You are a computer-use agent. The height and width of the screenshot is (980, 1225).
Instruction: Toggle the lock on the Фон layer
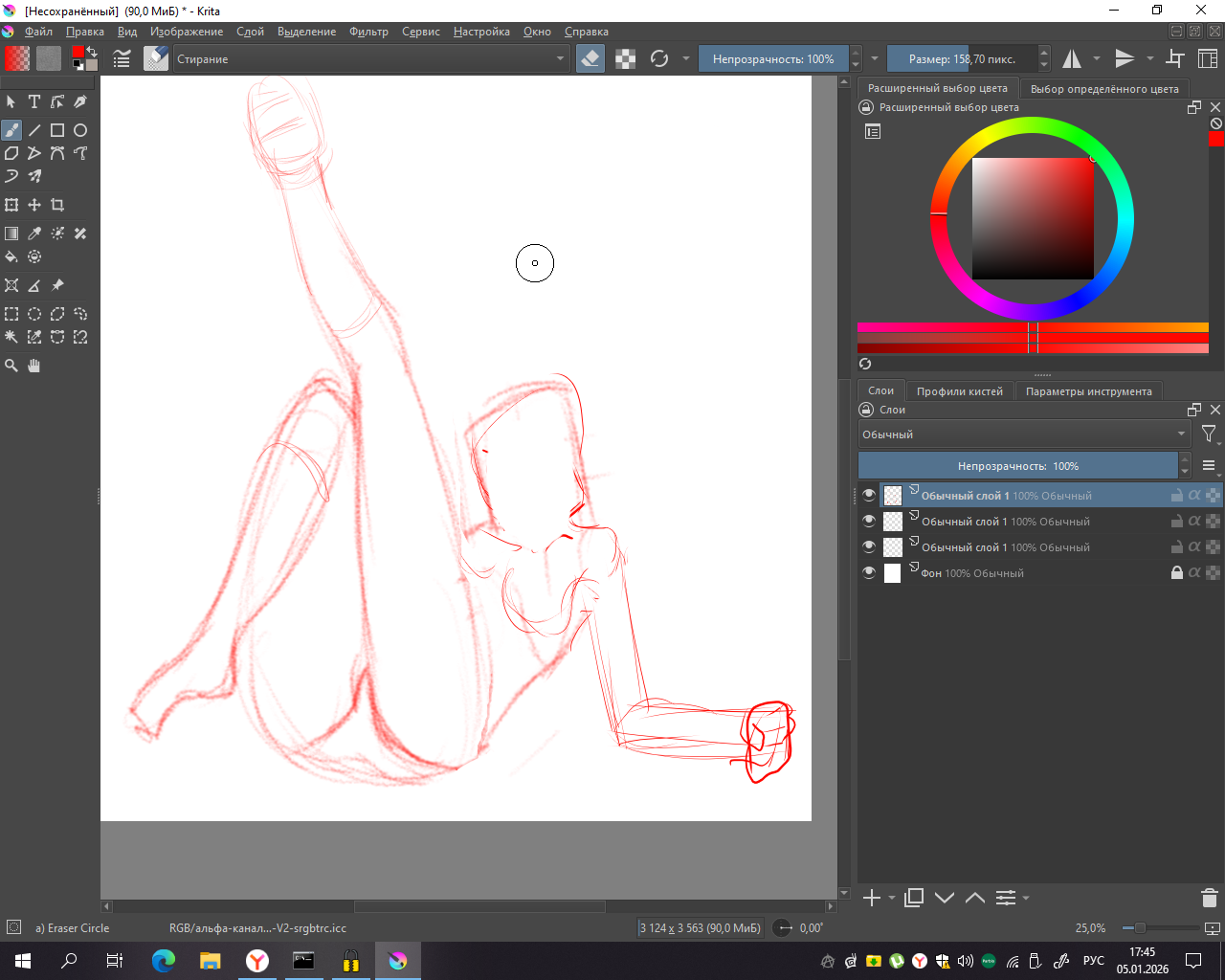1177,572
